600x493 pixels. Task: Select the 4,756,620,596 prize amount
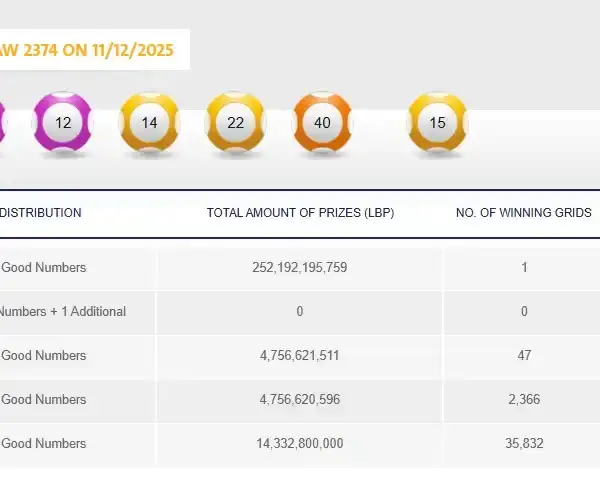pyautogui.click(x=299, y=400)
